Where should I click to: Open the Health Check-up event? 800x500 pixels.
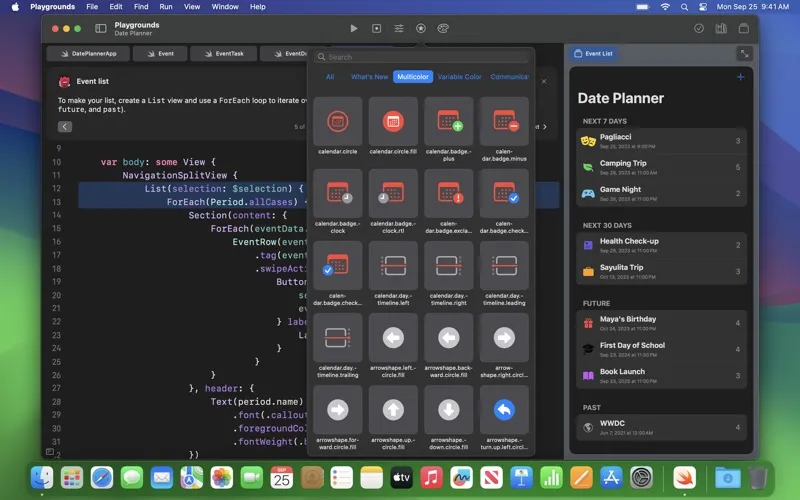[x=662, y=245]
